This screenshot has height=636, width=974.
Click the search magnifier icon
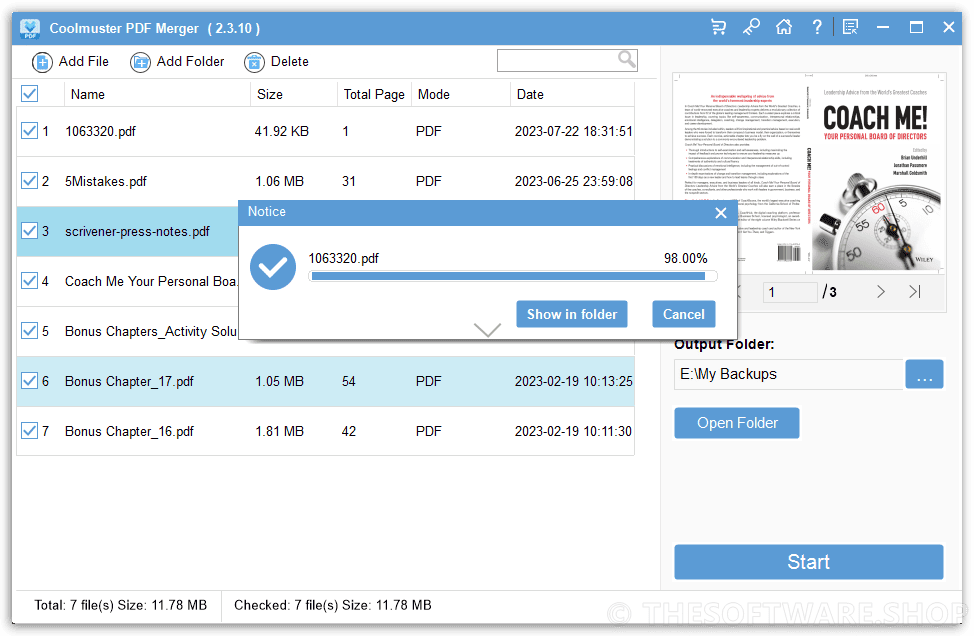click(627, 60)
